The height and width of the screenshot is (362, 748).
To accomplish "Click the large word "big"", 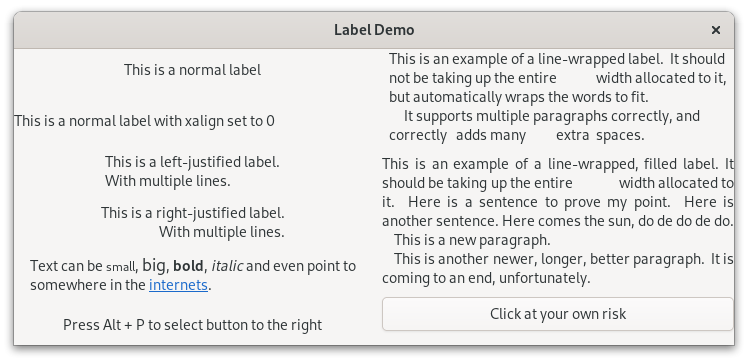I will pos(154,265).
